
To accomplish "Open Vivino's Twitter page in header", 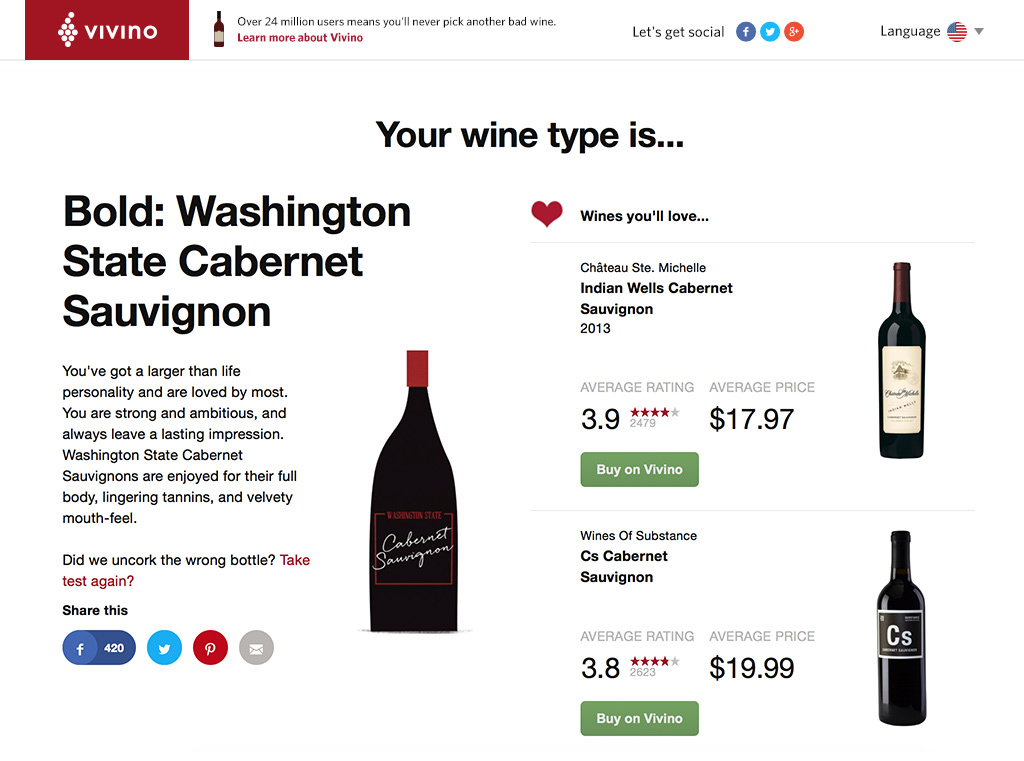I will 770,31.
